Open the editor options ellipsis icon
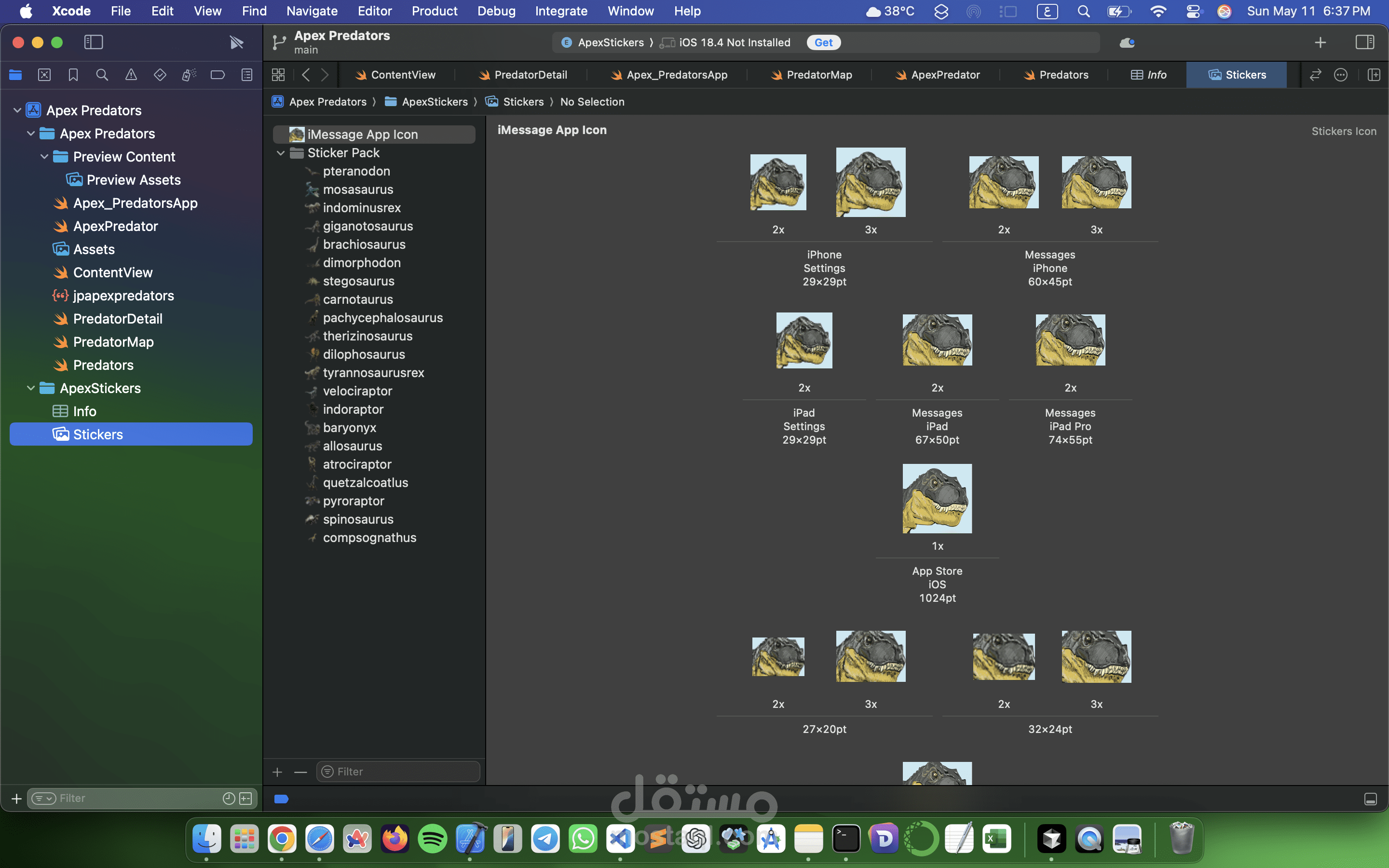 pos(1341,75)
